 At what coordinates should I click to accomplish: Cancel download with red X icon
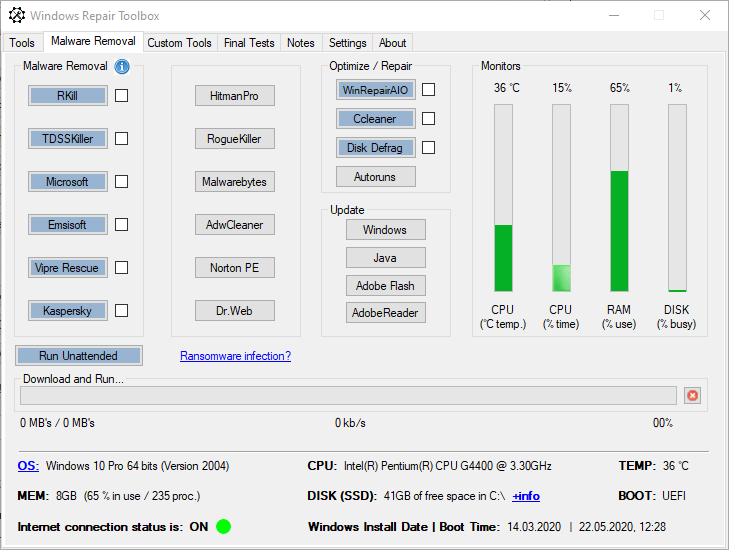coord(692,396)
